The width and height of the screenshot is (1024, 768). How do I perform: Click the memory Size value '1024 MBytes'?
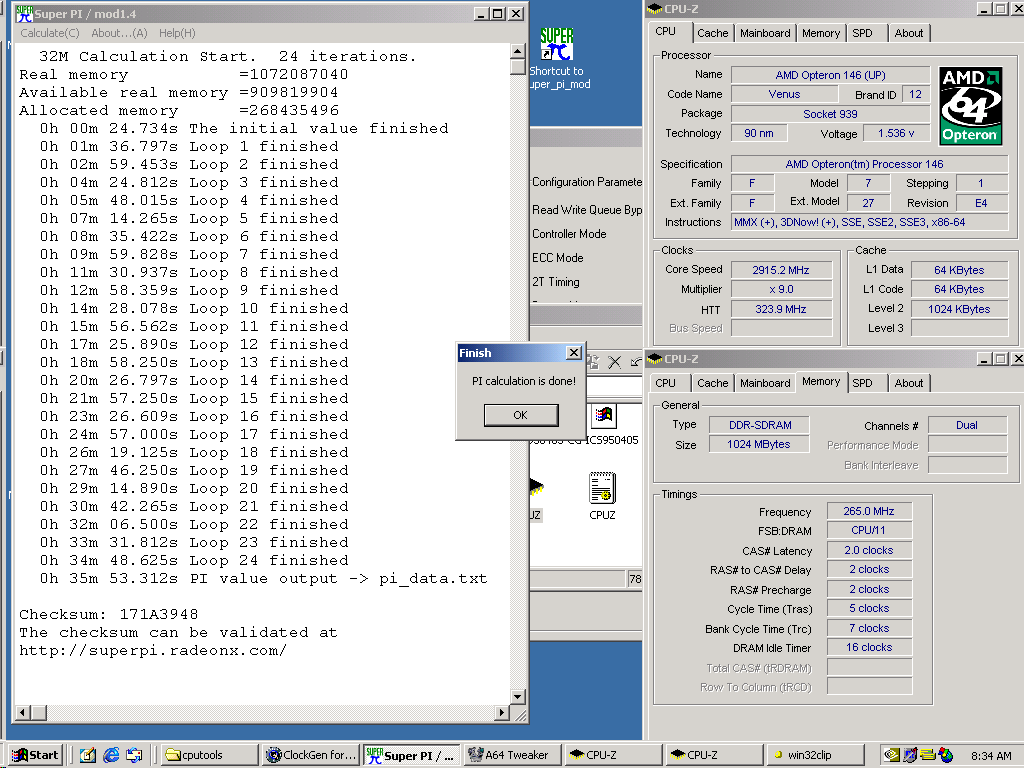pyautogui.click(x=760, y=444)
